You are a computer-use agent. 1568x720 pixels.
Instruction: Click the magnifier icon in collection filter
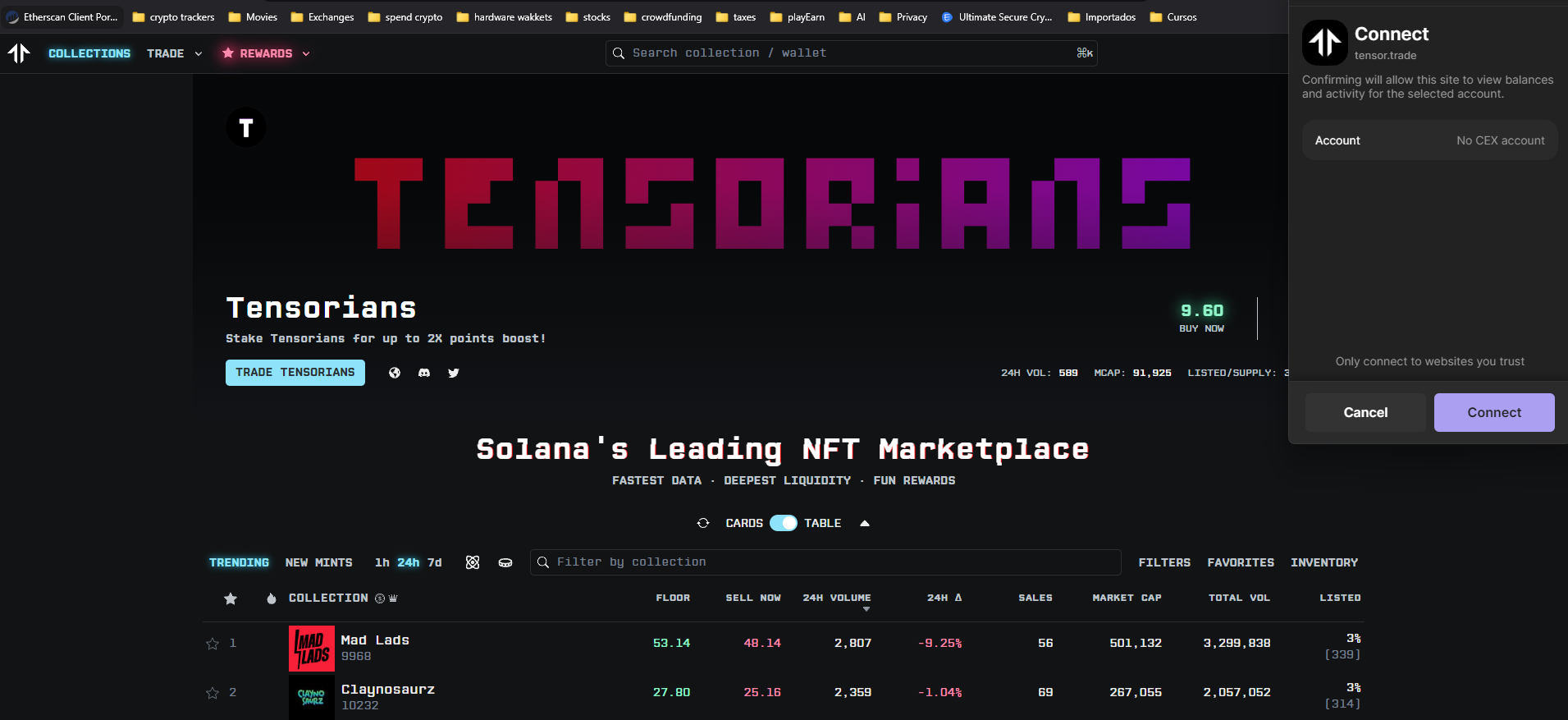[x=542, y=562]
